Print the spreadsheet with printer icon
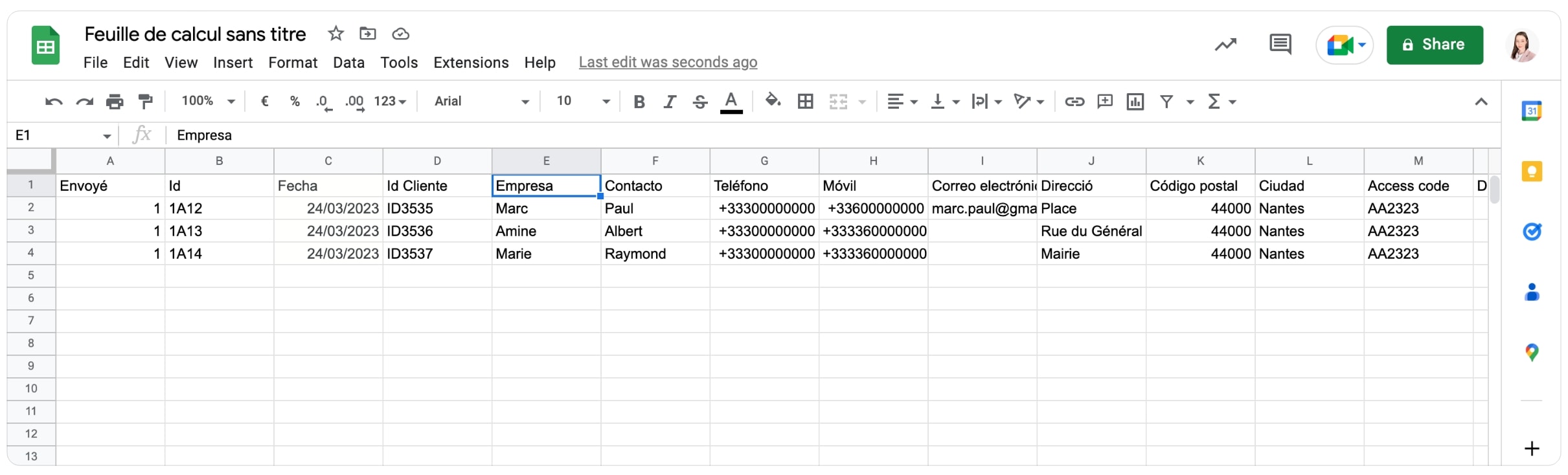The image size is (1568, 475). click(x=115, y=102)
